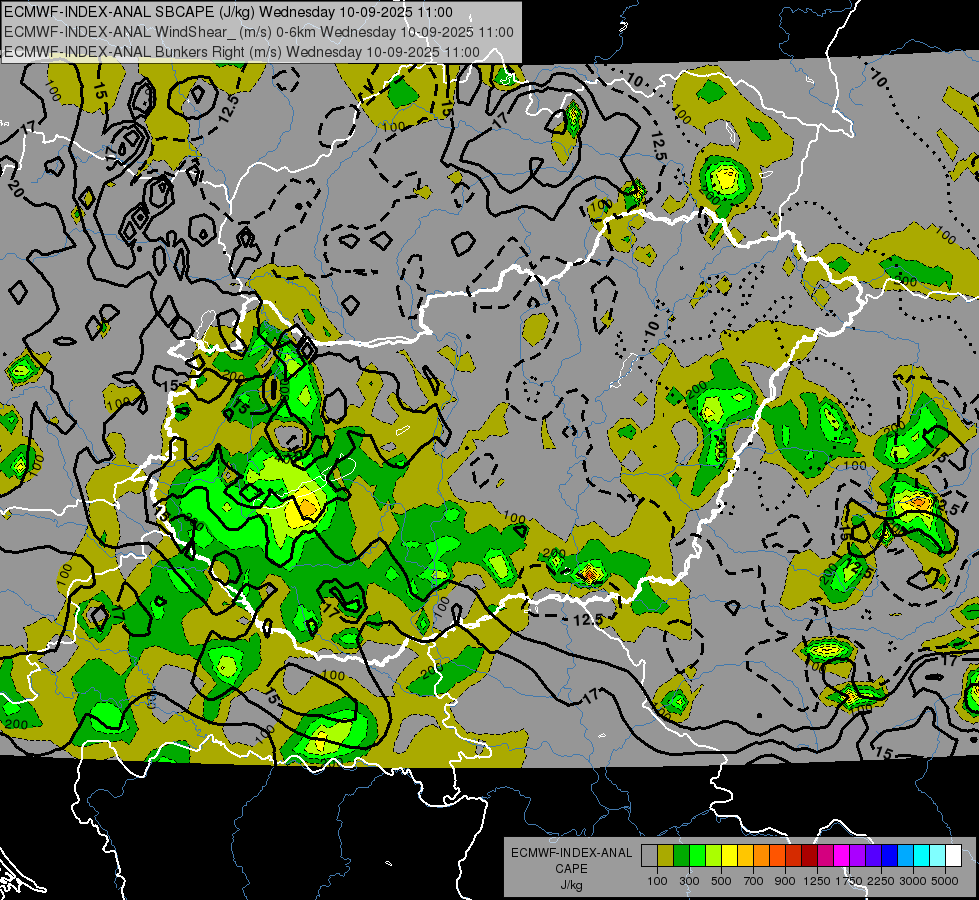Screen dimensions: 979x900
Task: Click the legend tick label 2250
Action: (x=880, y=881)
